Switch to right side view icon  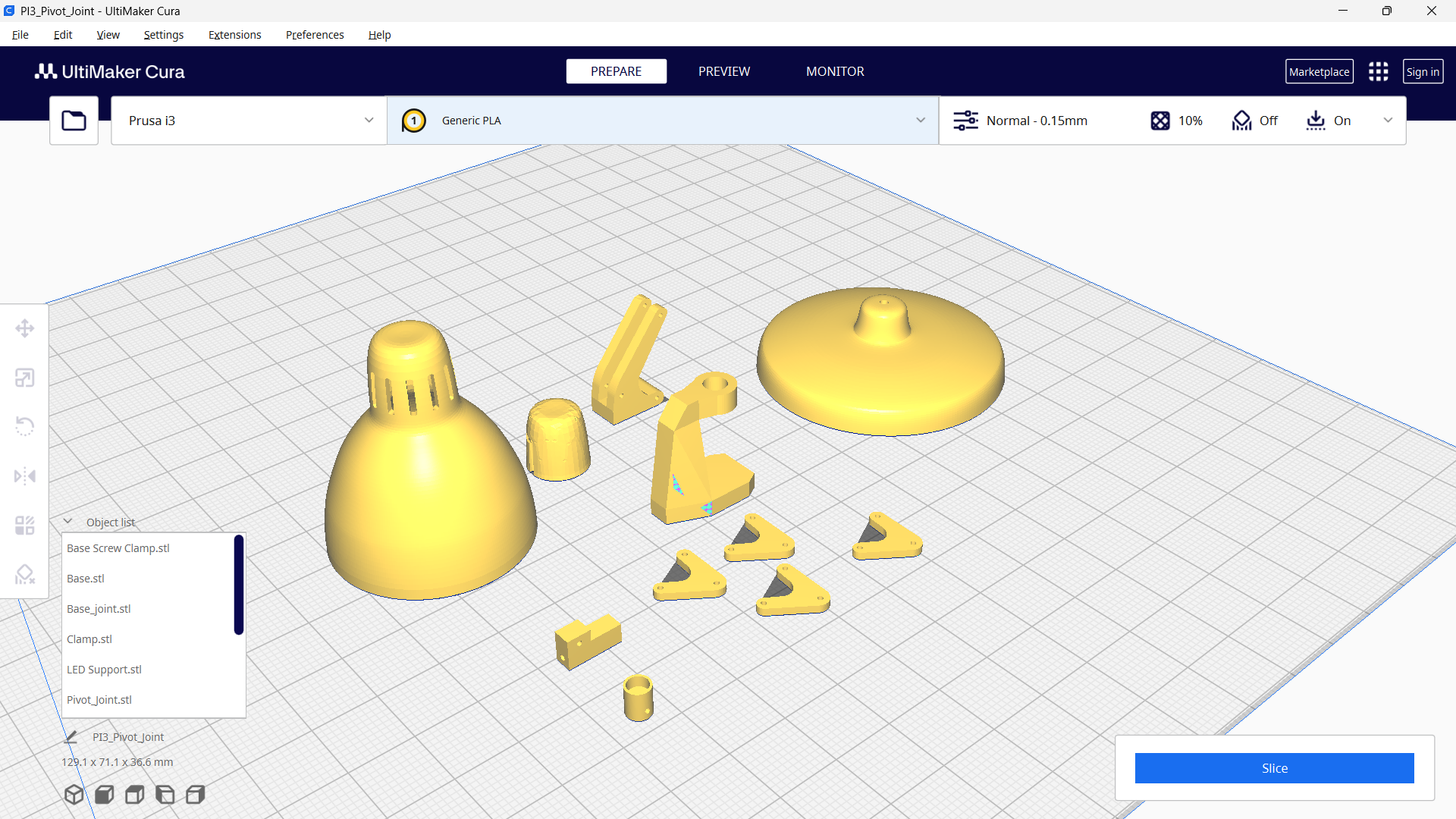pos(195,794)
